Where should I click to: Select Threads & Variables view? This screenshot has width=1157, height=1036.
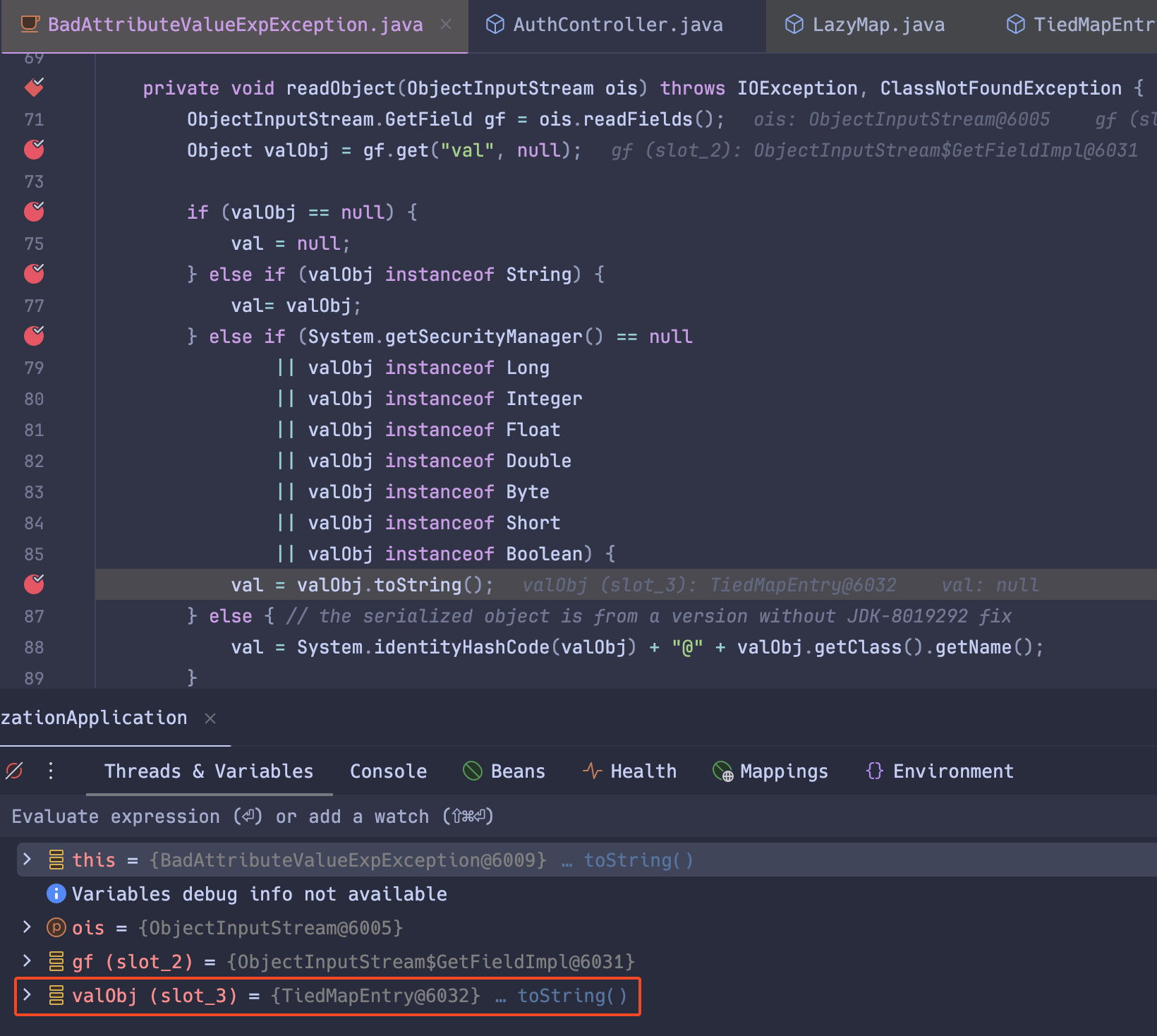[209, 771]
